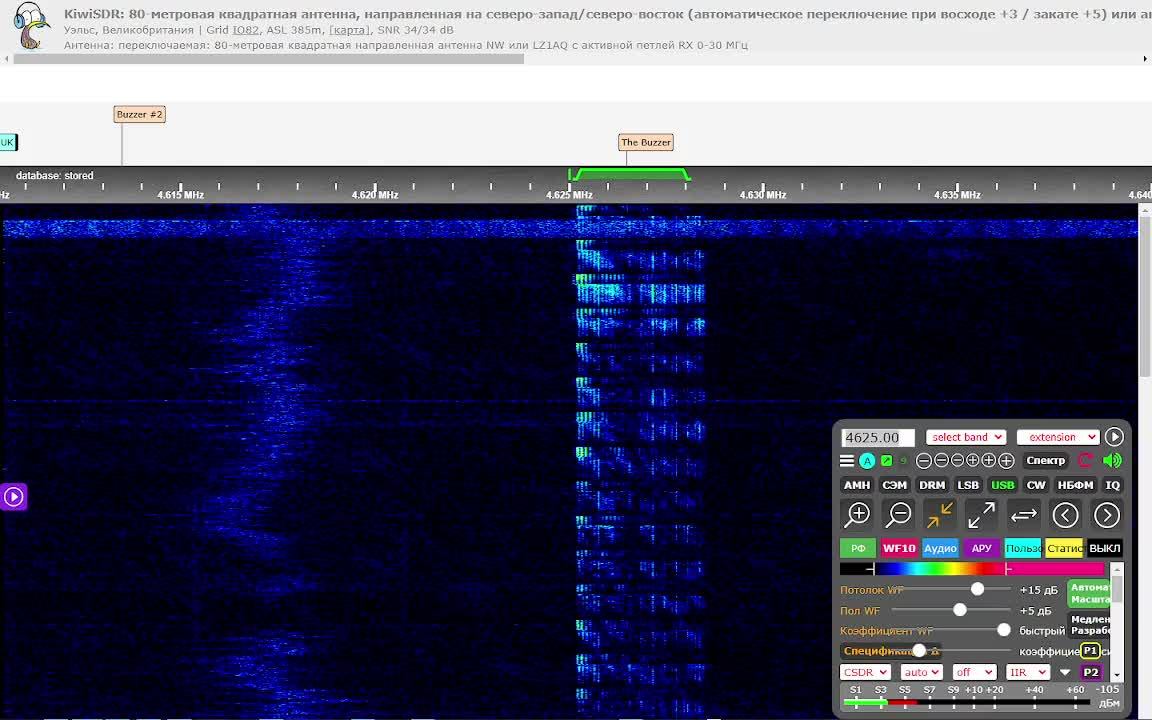Click play icon next to extension dropdown
This screenshot has height=720, width=1152.
tap(1114, 437)
